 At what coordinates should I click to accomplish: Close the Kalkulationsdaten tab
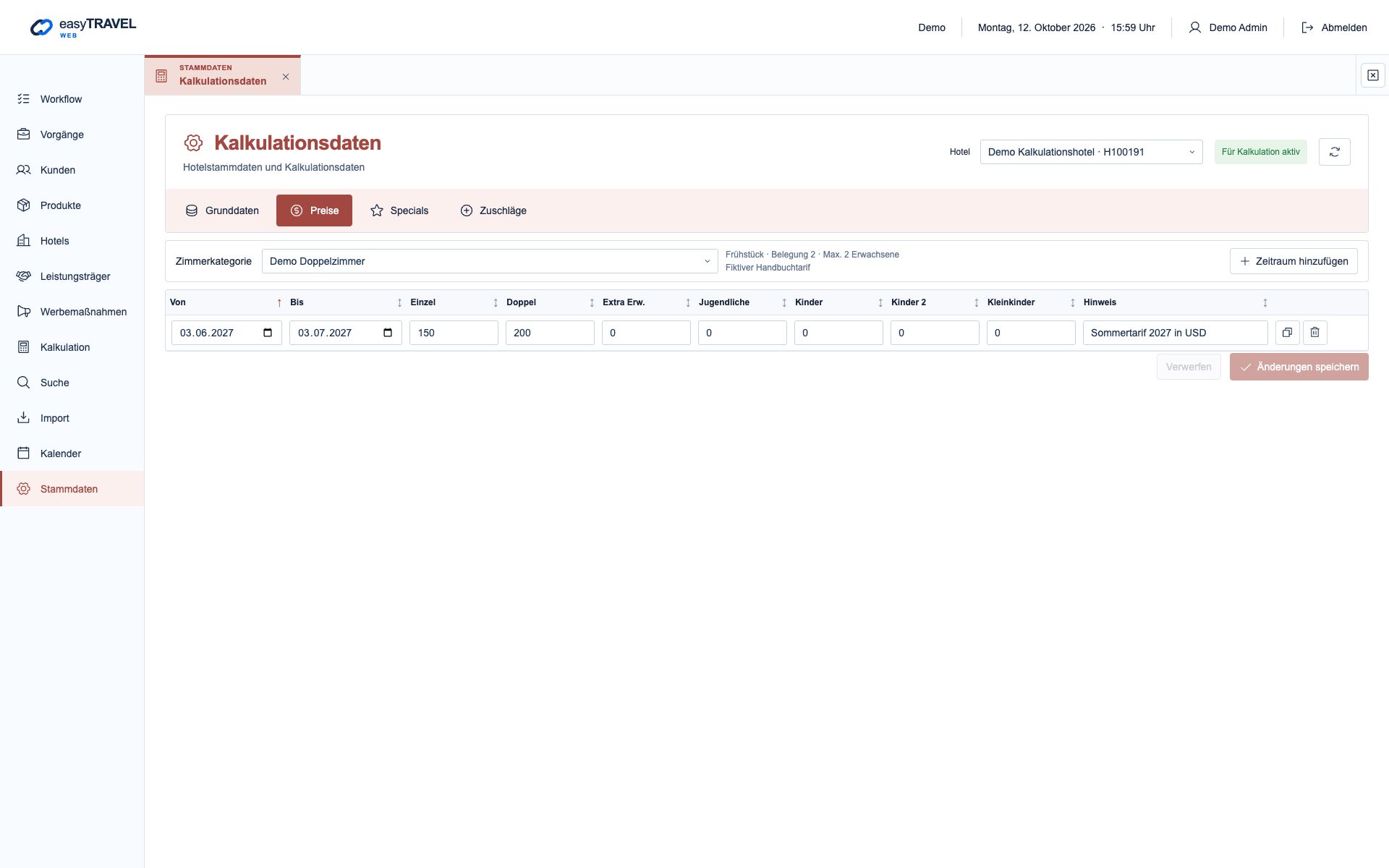pos(286,77)
